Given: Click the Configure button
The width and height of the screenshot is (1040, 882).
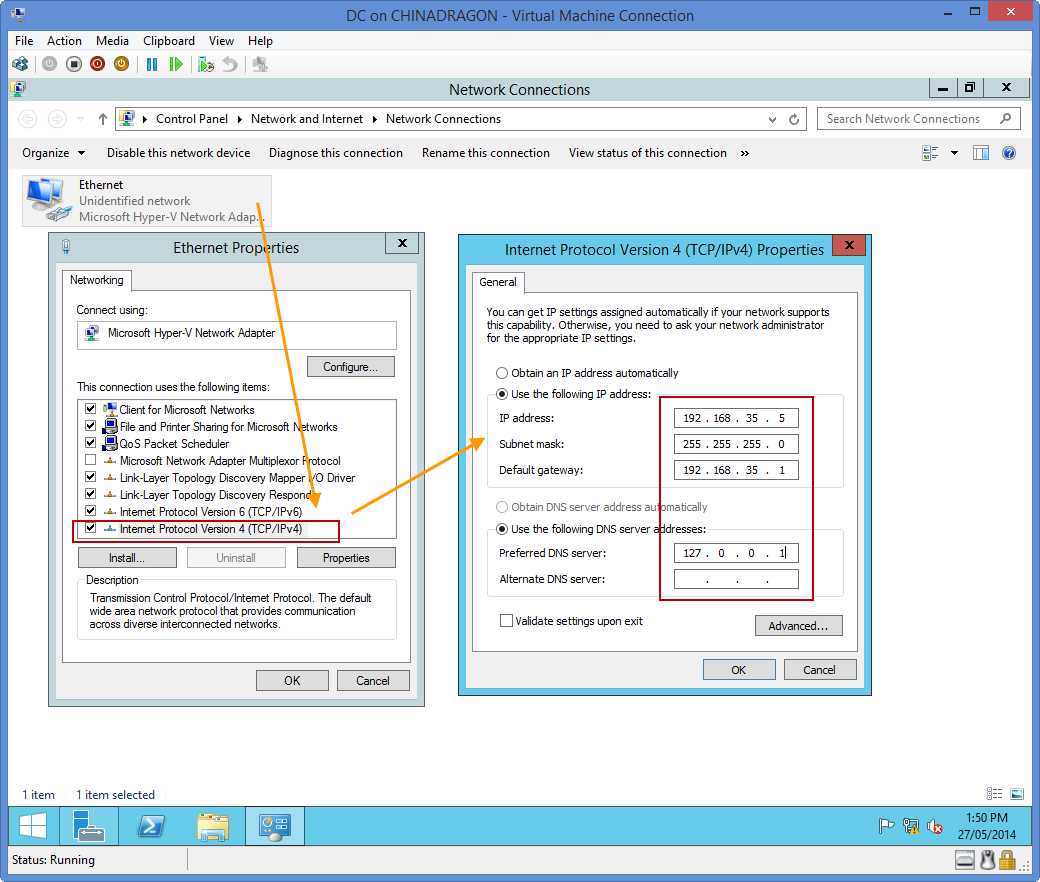Looking at the screenshot, I should click(x=350, y=367).
